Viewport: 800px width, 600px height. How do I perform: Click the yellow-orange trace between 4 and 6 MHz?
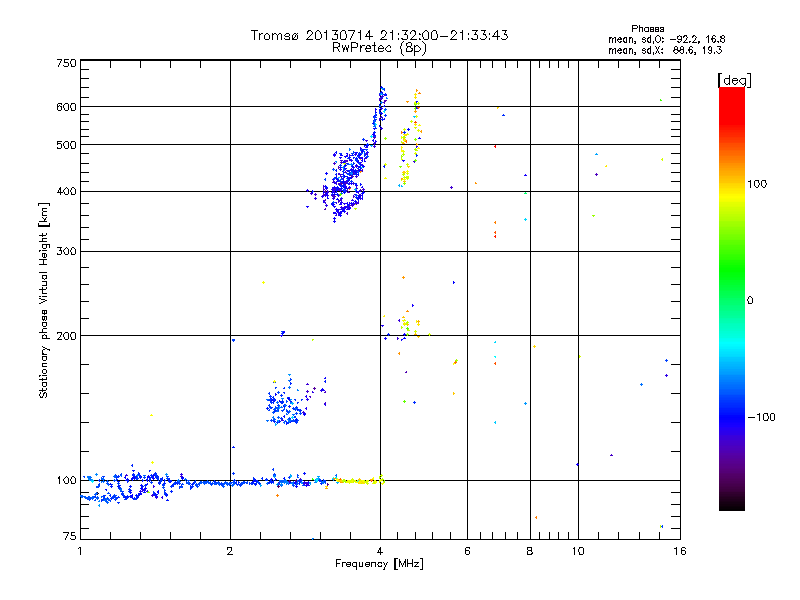[411, 138]
